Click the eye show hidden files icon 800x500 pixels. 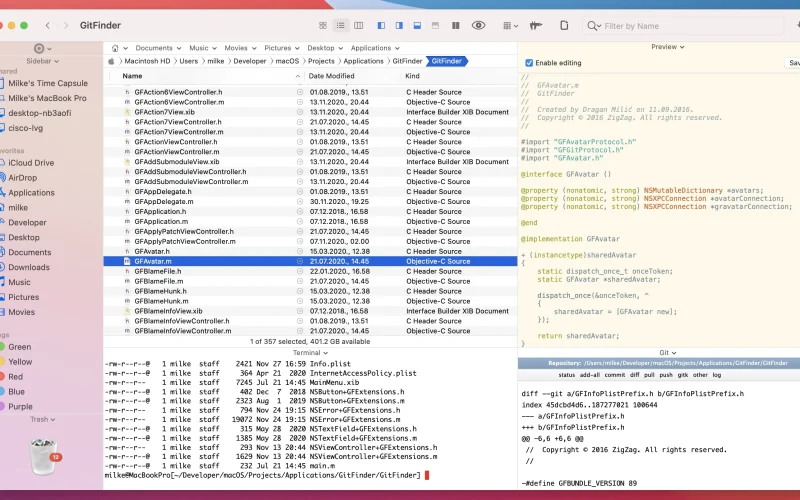[x=478, y=26]
